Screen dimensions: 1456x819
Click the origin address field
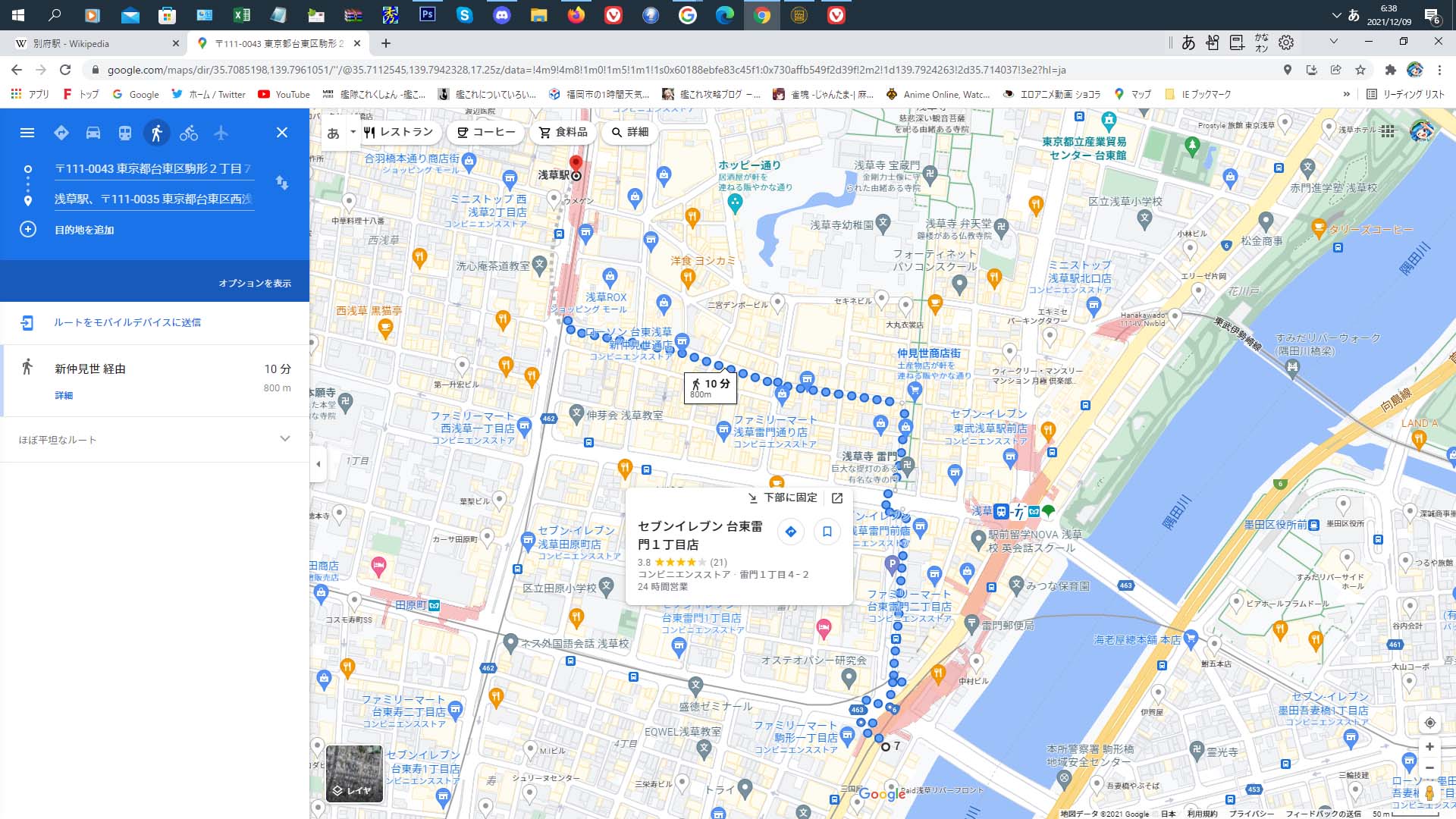[x=153, y=169]
